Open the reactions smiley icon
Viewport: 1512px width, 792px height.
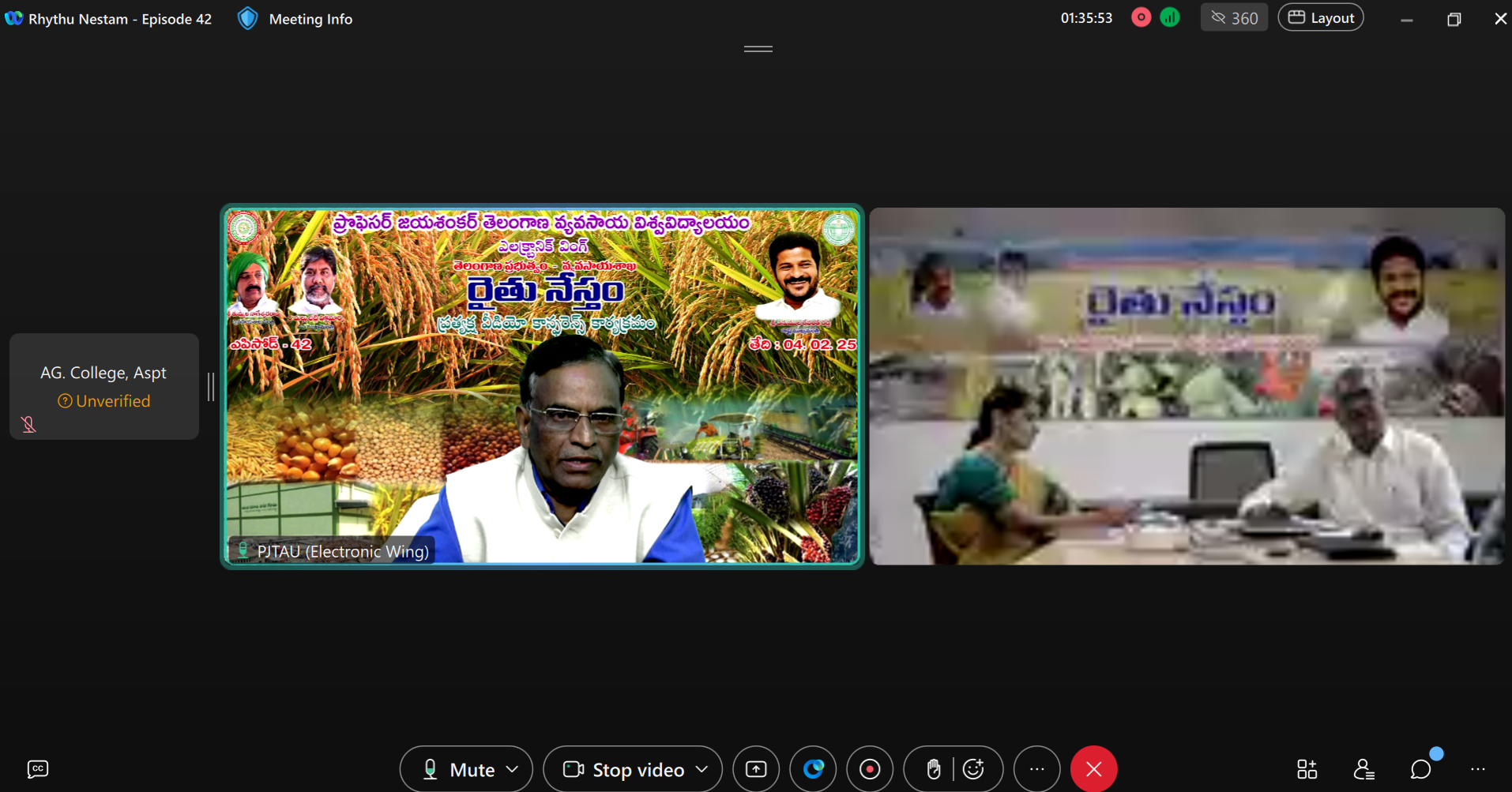[974, 769]
